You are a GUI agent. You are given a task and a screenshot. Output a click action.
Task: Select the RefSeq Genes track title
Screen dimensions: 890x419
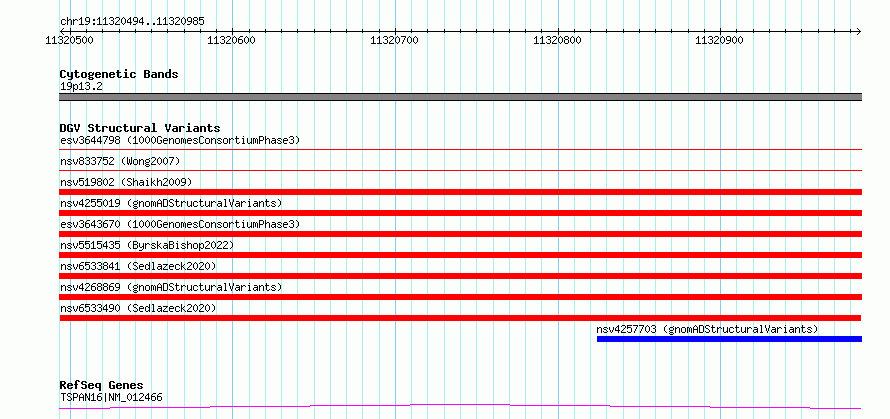[x=102, y=386]
